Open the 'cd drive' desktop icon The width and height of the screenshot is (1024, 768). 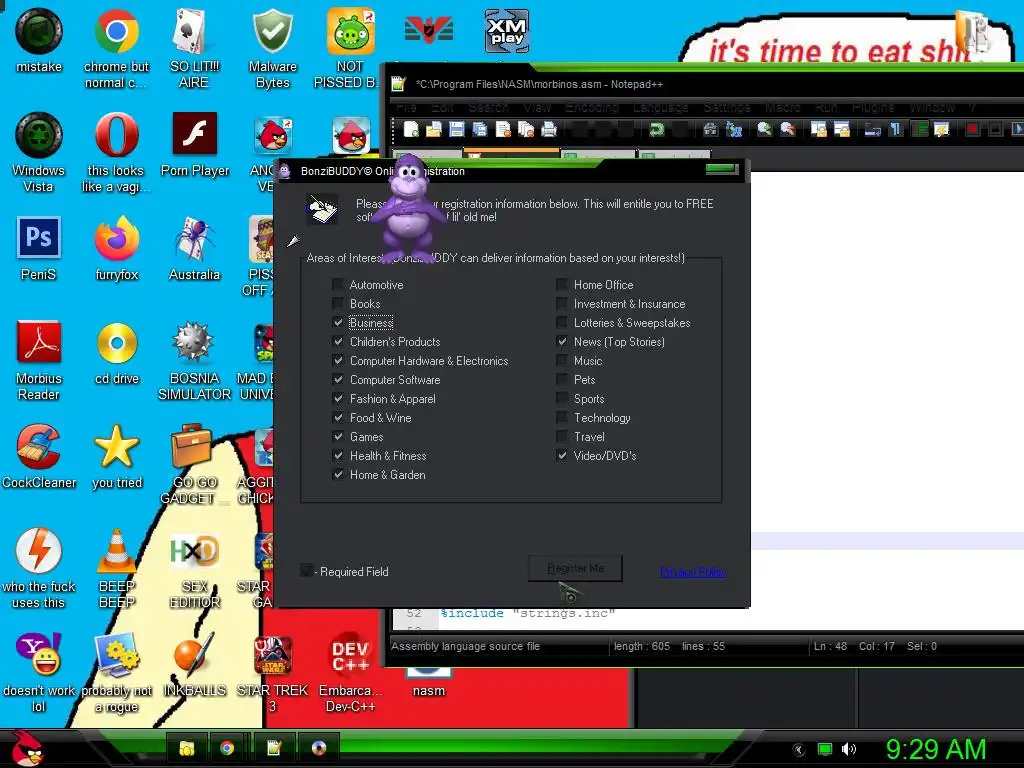tap(117, 353)
